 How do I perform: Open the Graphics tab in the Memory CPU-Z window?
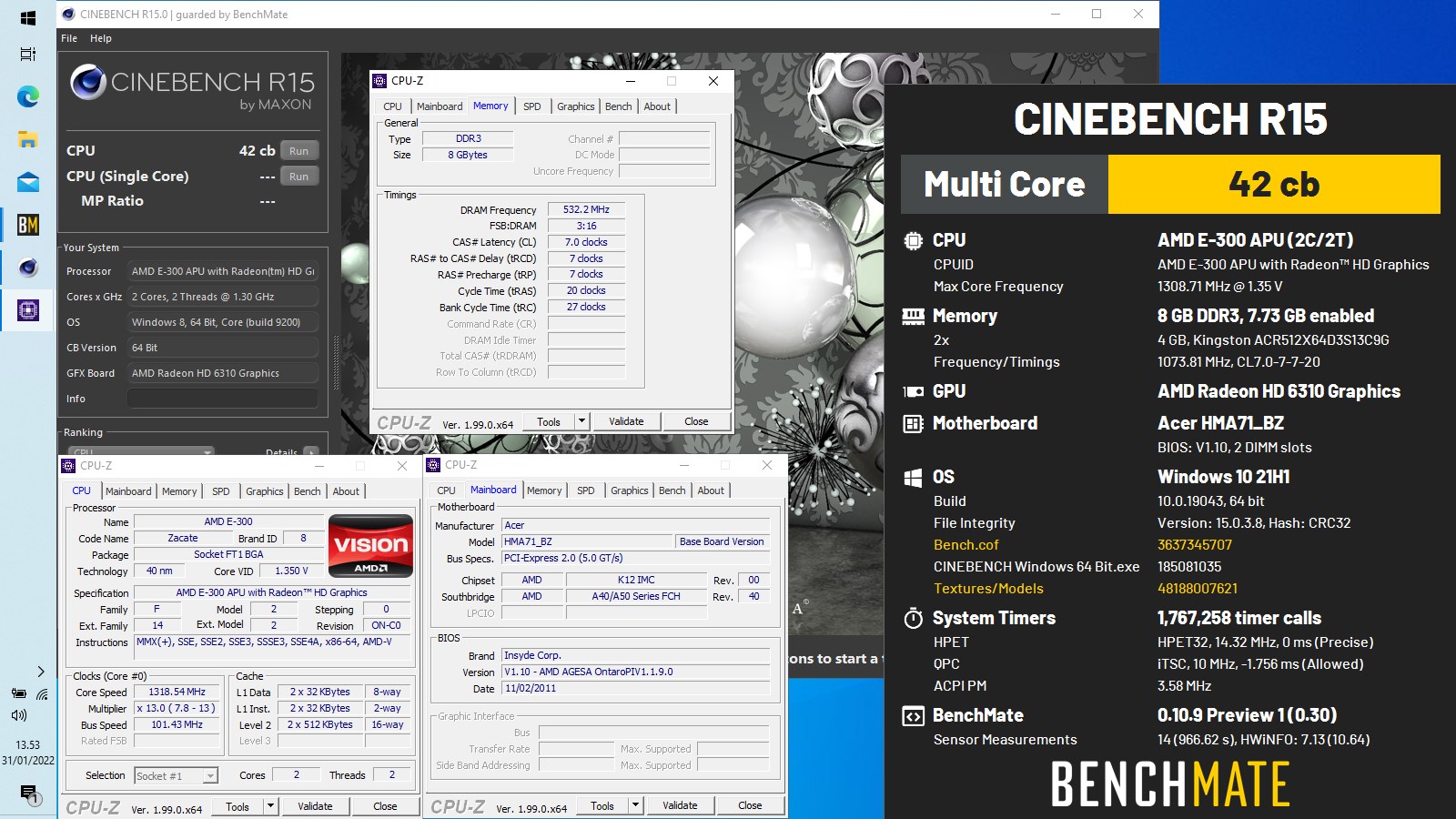click(576, 106)
